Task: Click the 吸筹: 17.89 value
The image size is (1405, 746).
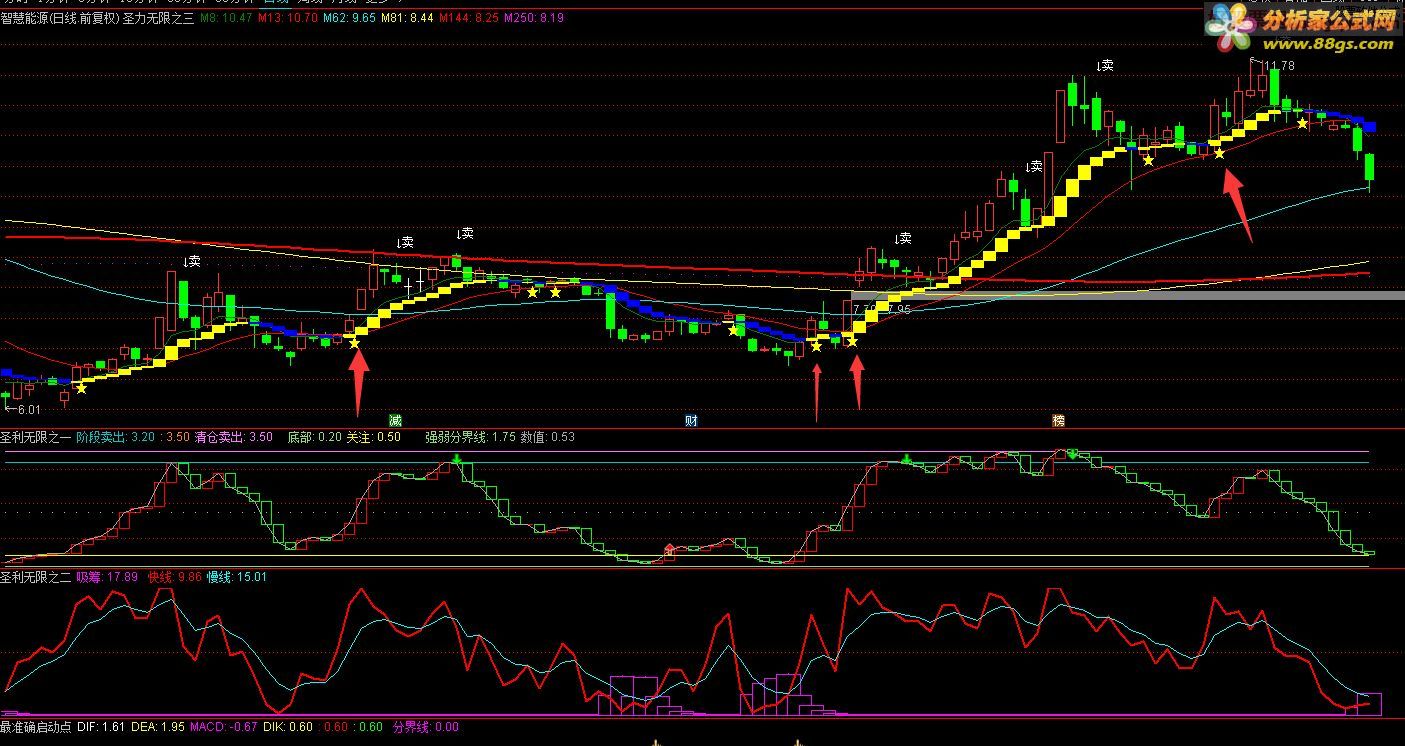Action: (x=107, y=577)
